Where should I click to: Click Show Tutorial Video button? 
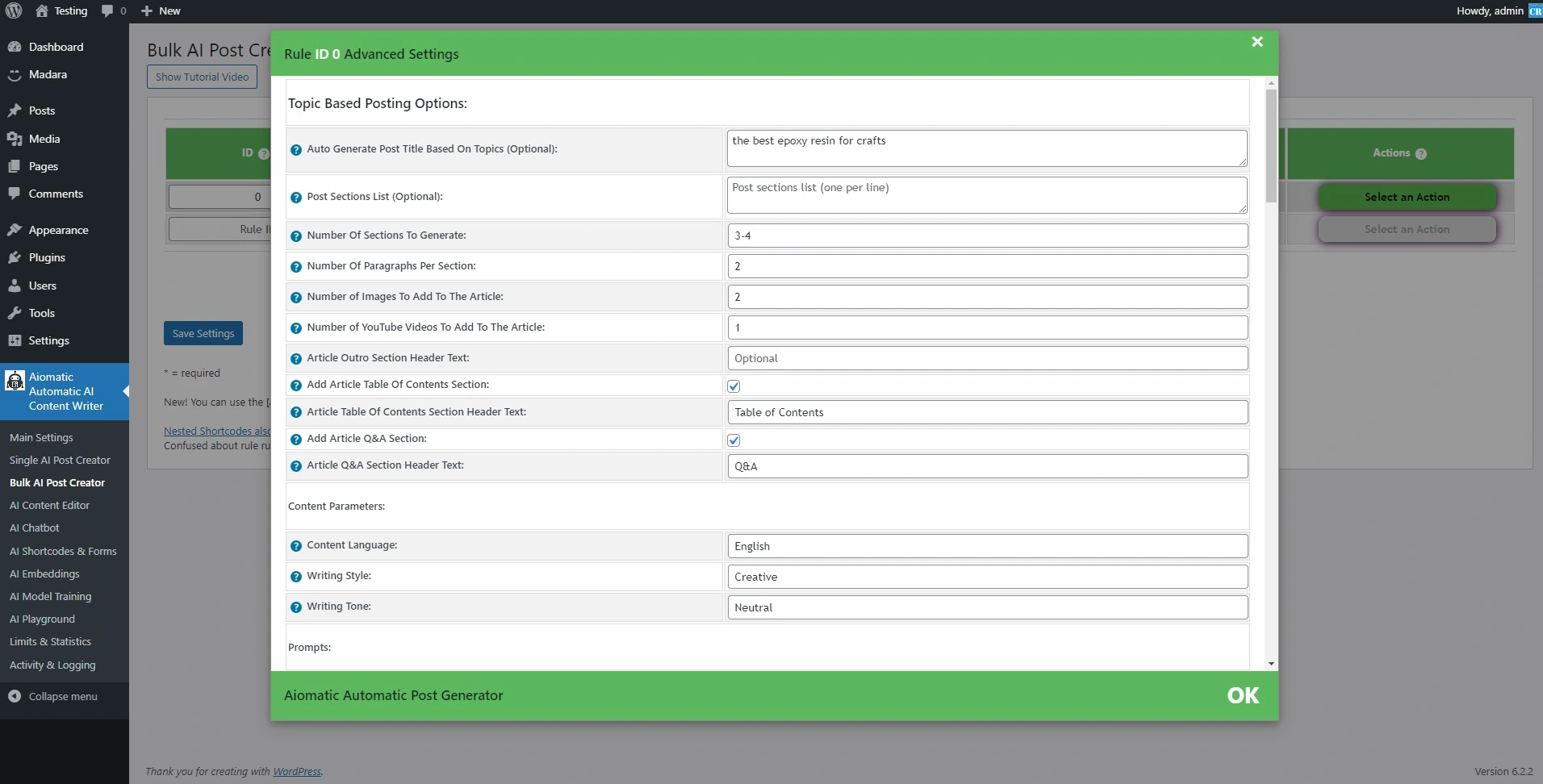[202, 77]
